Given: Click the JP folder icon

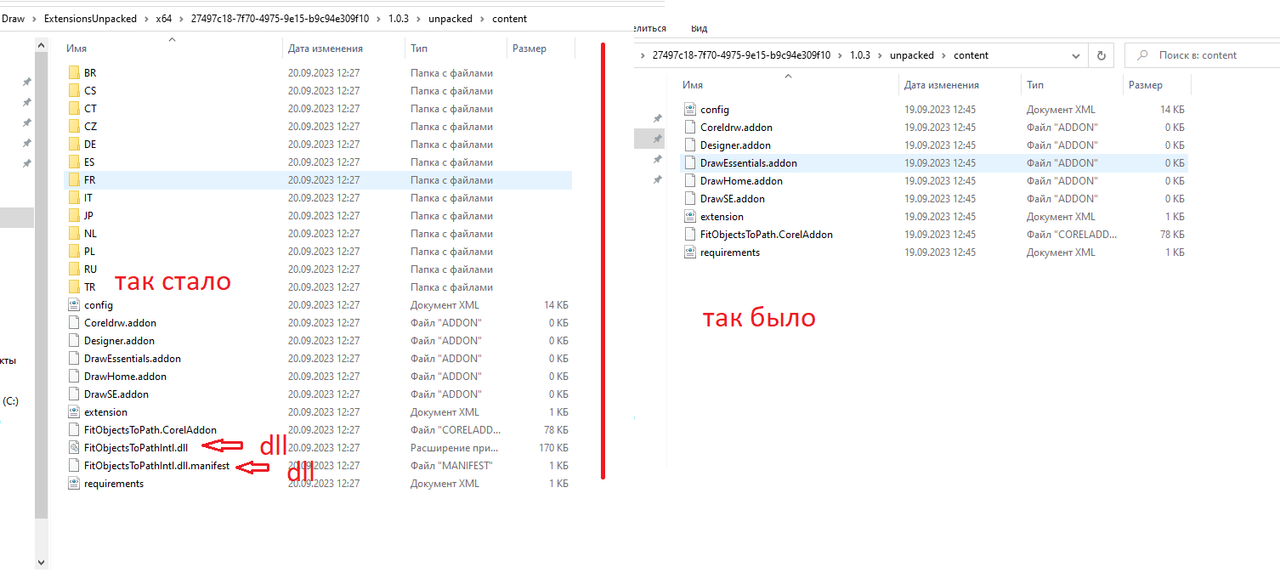Looking at the screenshot, I should 74,216.
